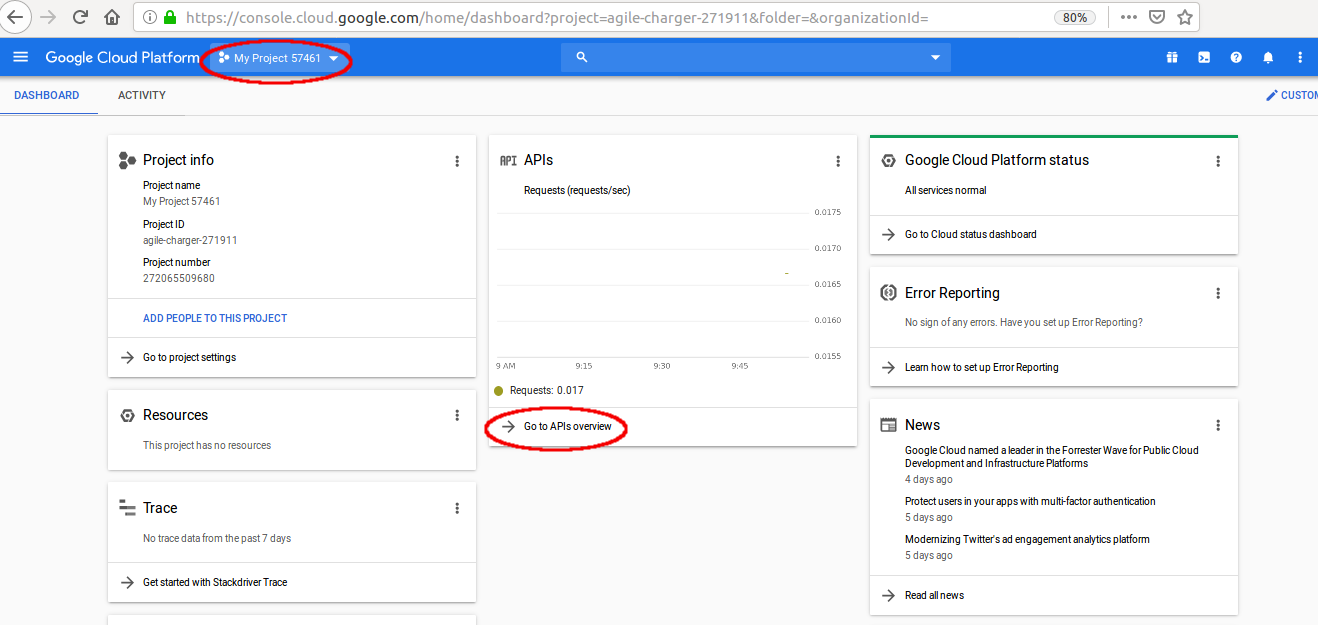Click 'This project has no resources' text

point(207,445)
